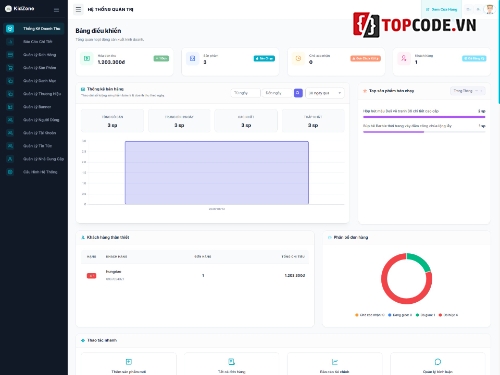Open the user avatar menu

[x=489, y=9]
